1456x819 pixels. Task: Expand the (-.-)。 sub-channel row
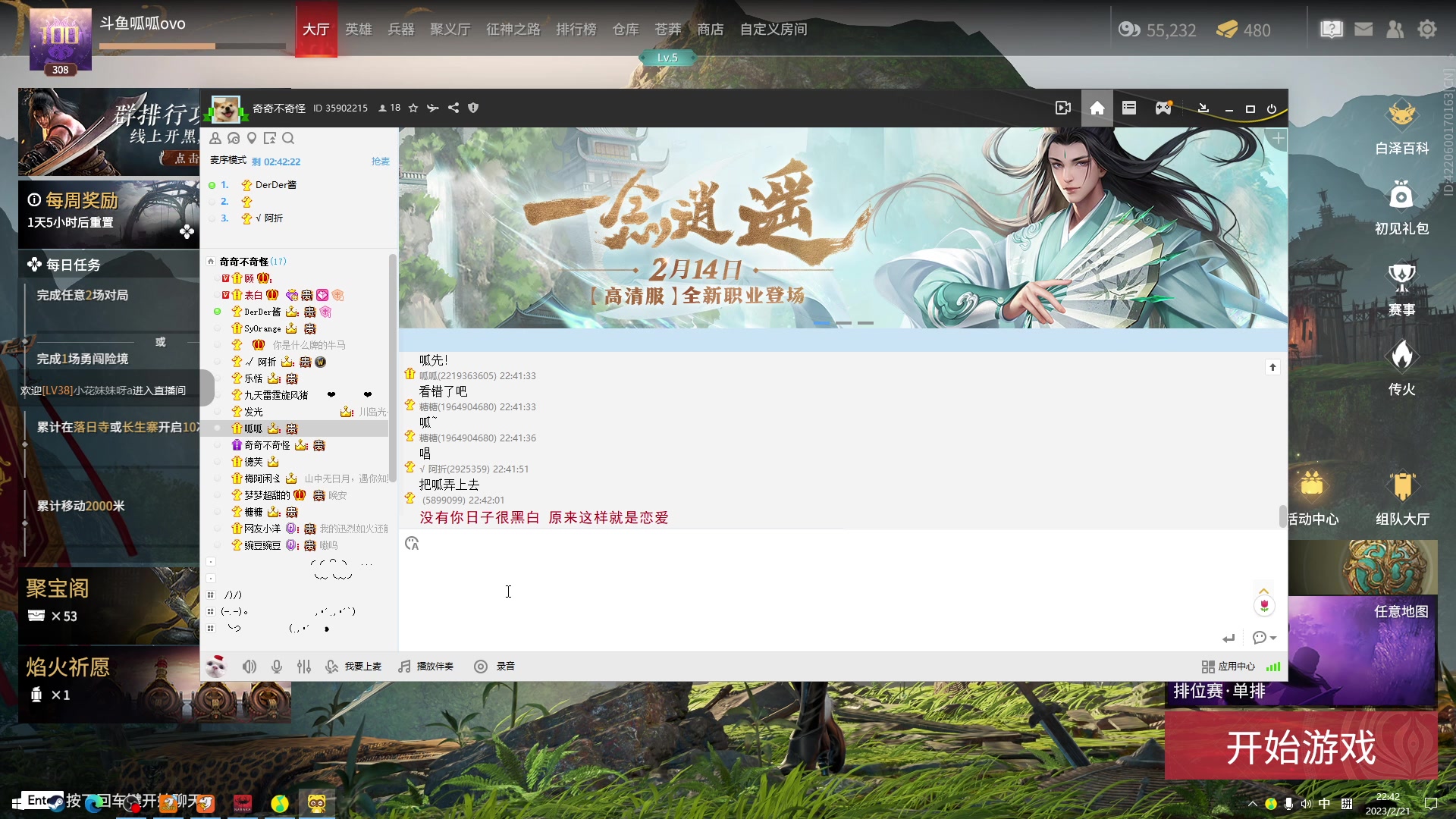click(x=211, y=611)
